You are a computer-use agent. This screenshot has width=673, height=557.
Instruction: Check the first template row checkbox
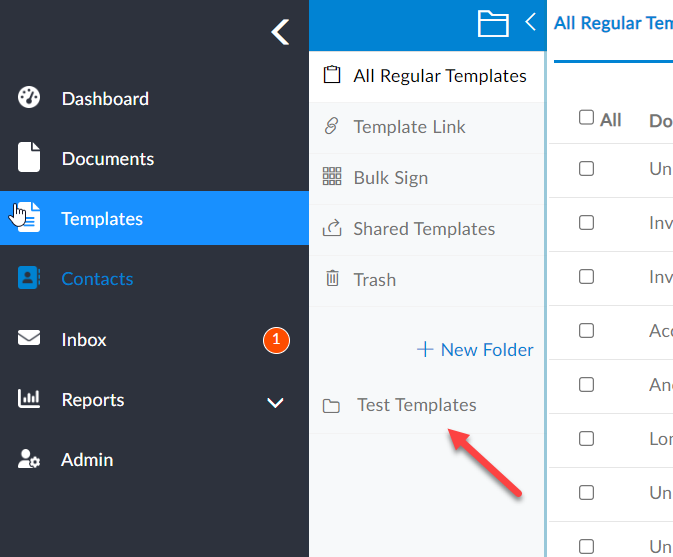click(586, 169)
